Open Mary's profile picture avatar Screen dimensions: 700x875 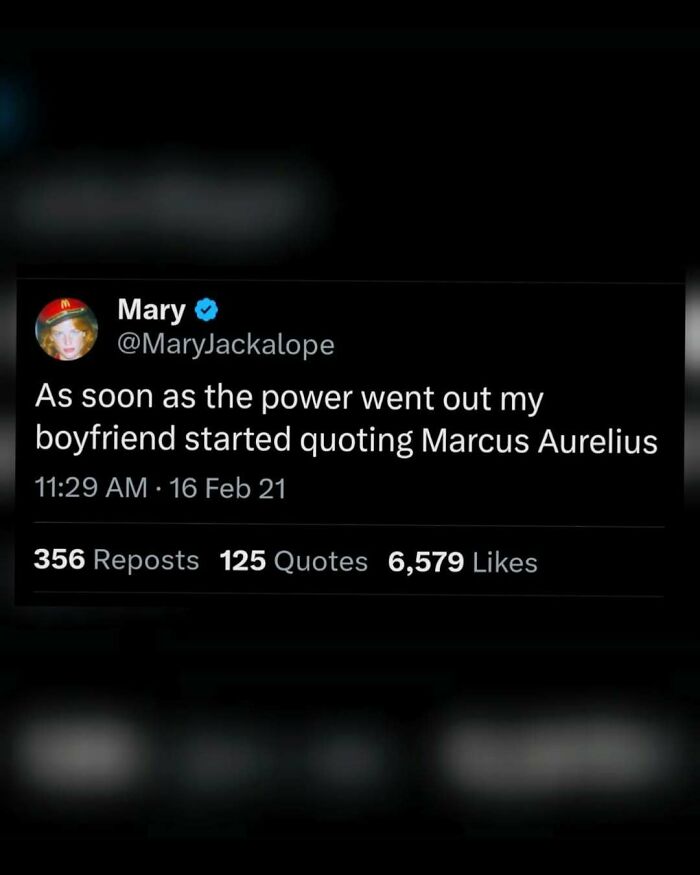(67, 329)
